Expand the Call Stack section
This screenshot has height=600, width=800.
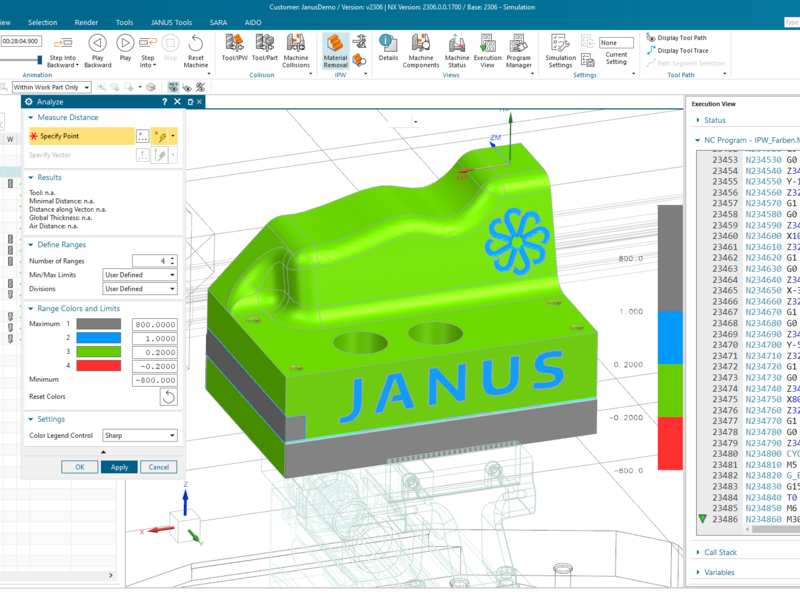click(698, 552)
